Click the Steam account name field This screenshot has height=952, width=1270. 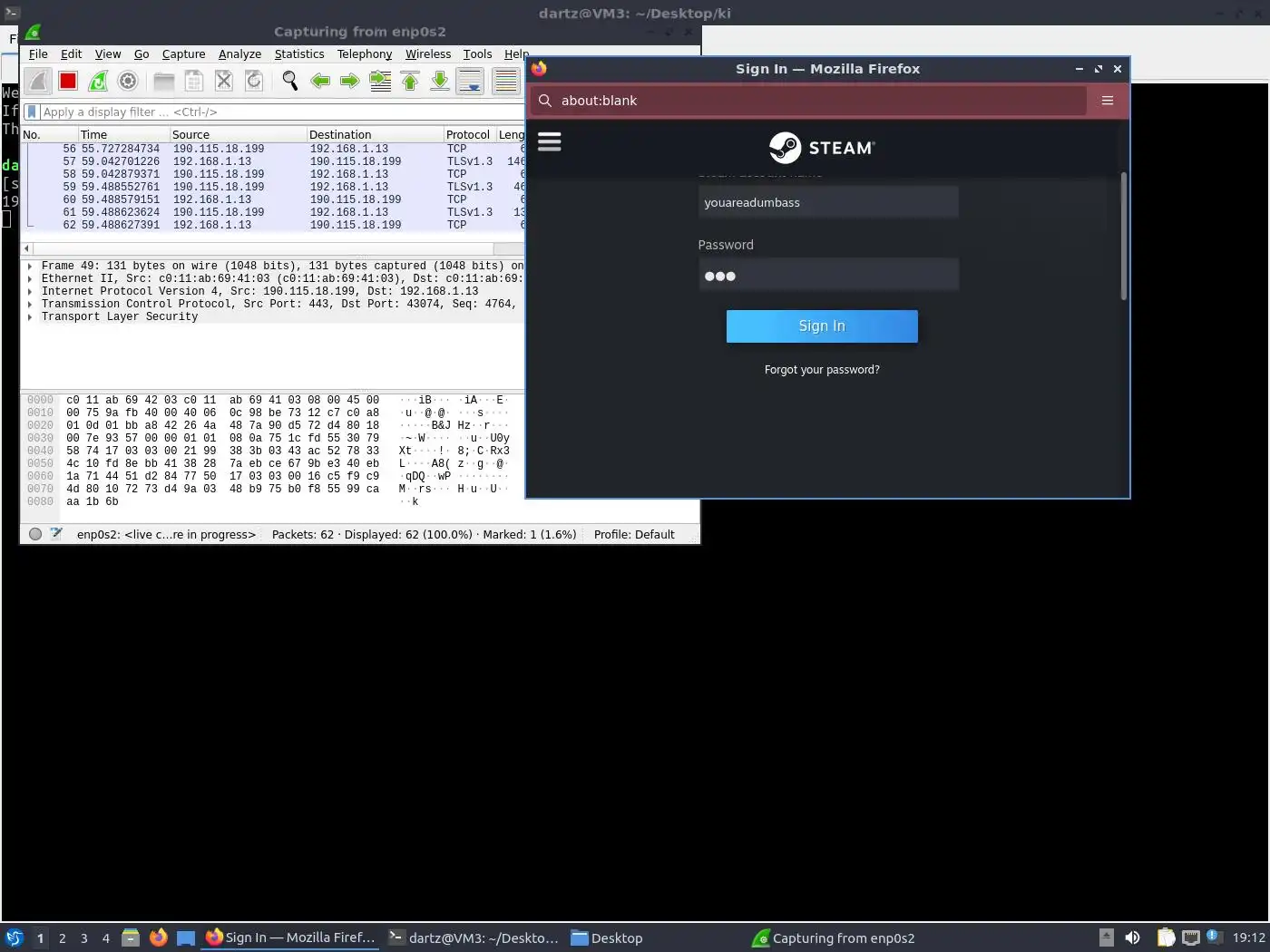(828, 202)
